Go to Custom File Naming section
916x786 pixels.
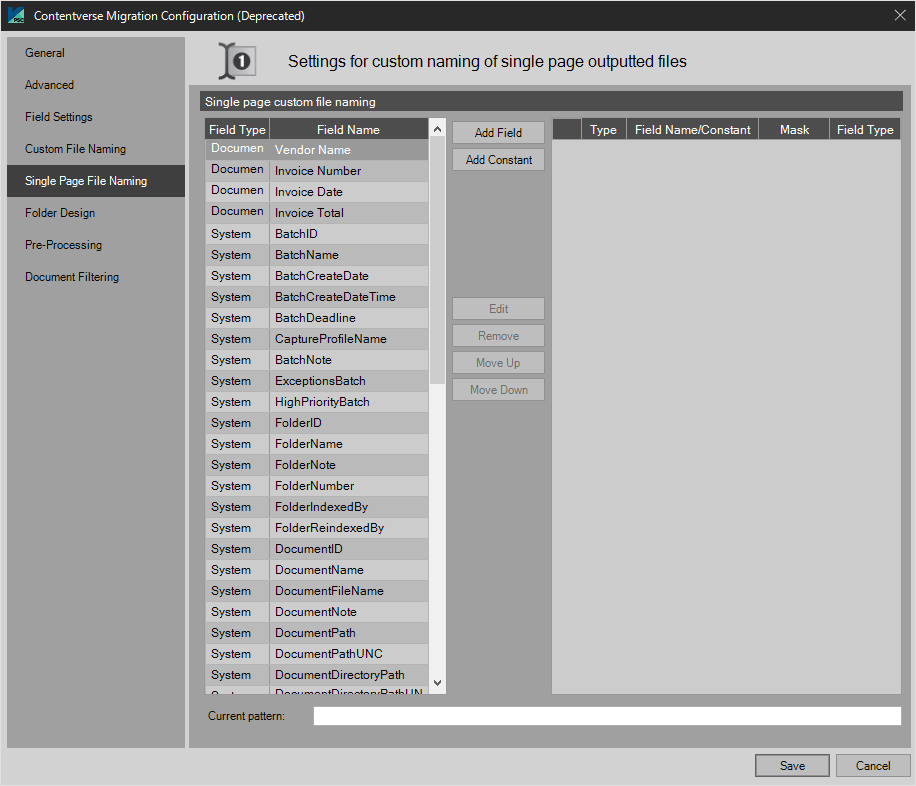[x=96, y=149]
